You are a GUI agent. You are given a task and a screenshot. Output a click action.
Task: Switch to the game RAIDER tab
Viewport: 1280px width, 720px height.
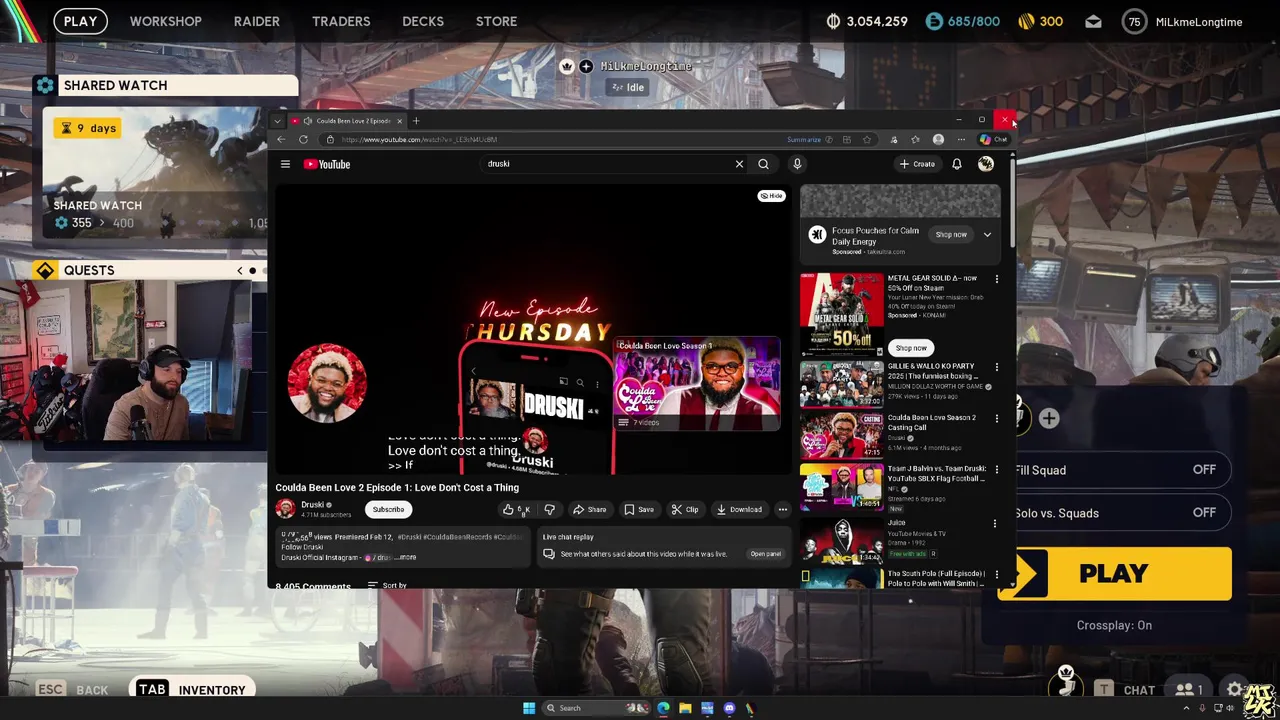257,21
